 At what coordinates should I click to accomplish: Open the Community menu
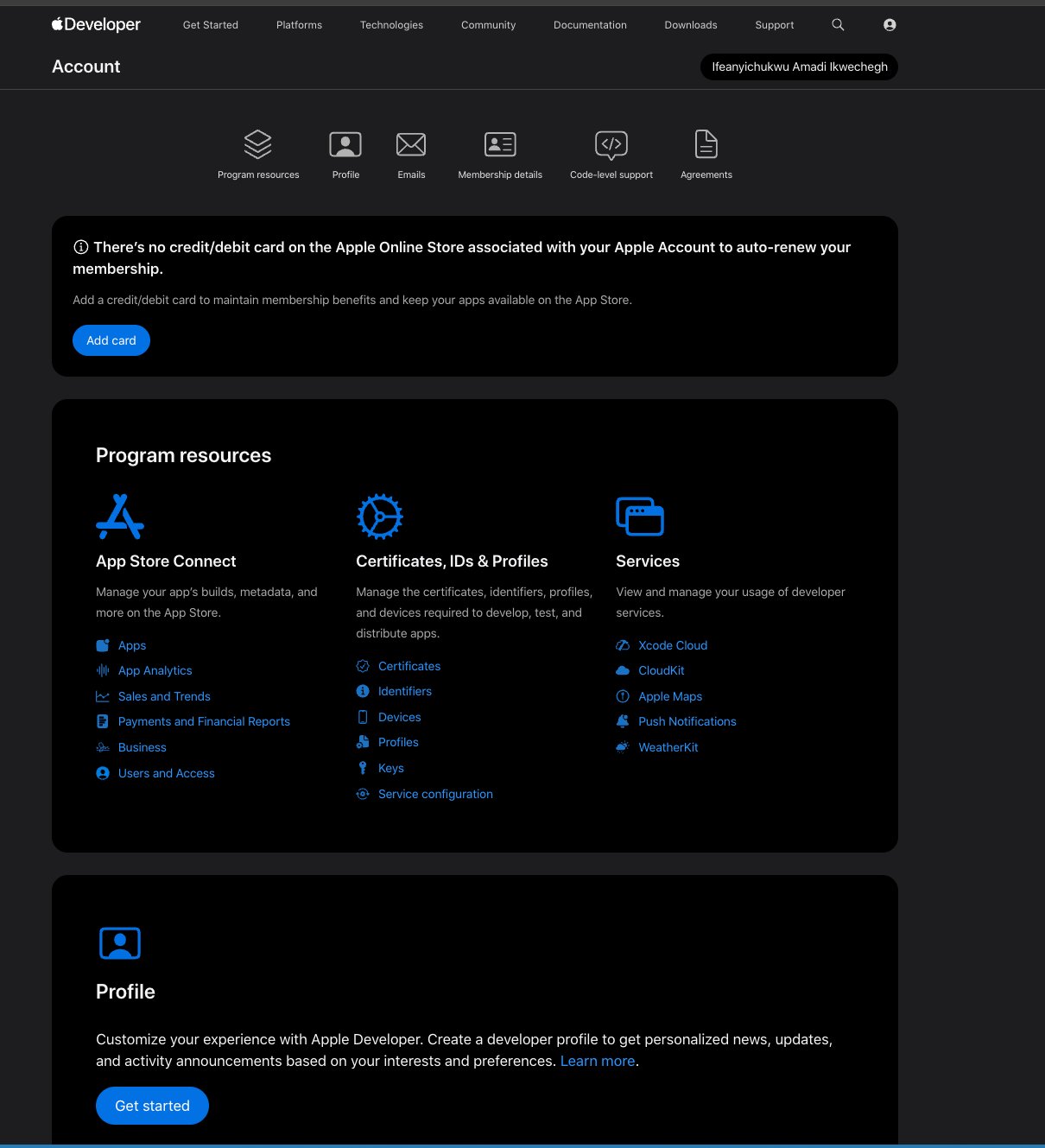click(488, 25)
